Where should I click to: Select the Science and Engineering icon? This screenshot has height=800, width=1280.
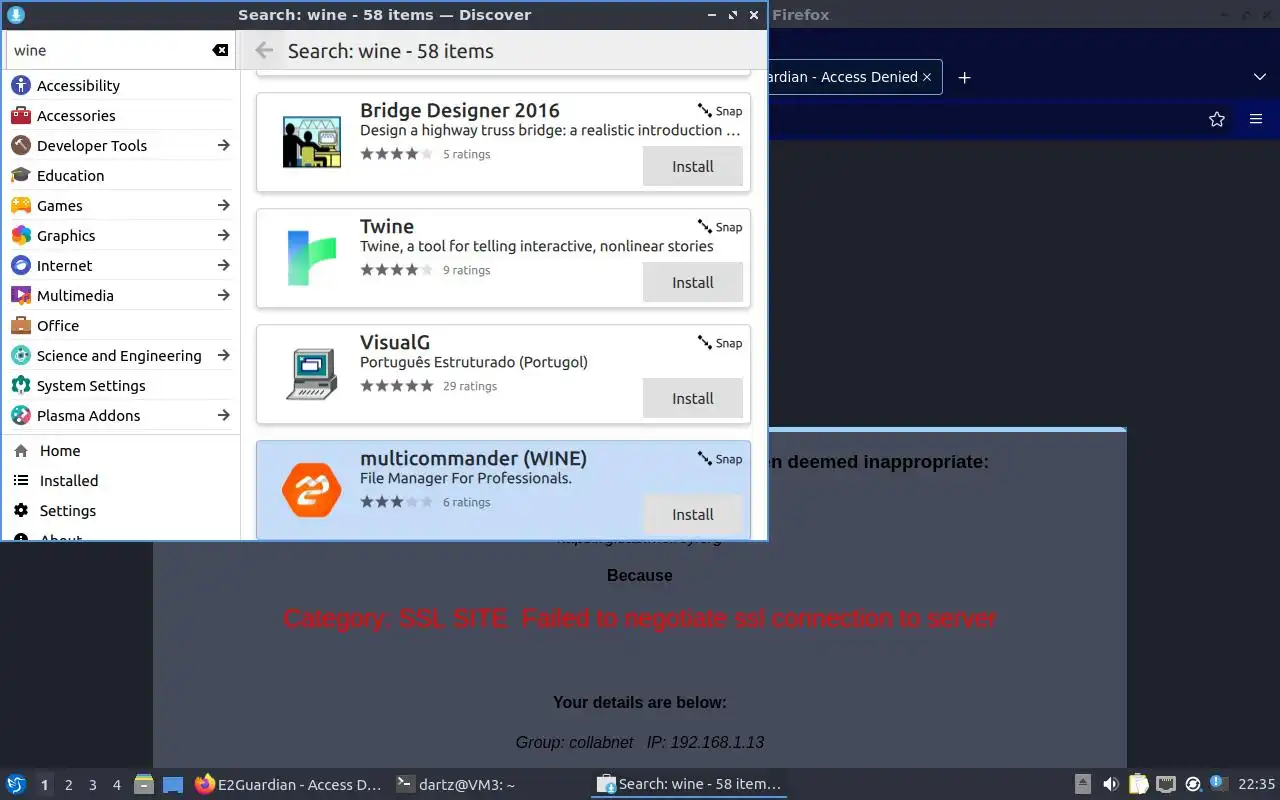(21, 356)
